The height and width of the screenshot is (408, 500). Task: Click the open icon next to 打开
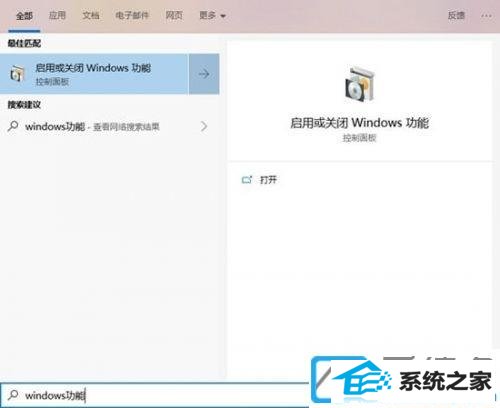pyautogui.click(x=247, y=180)
